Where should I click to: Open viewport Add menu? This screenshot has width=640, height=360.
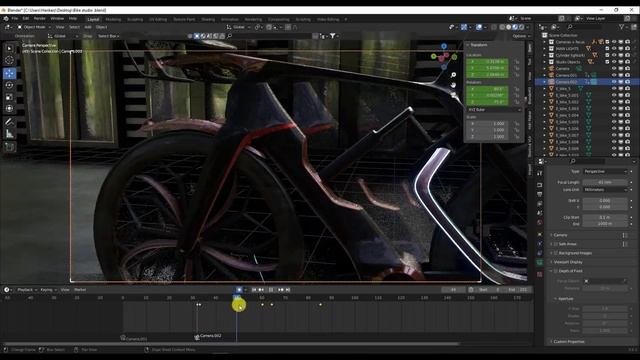tap(88, 27)
